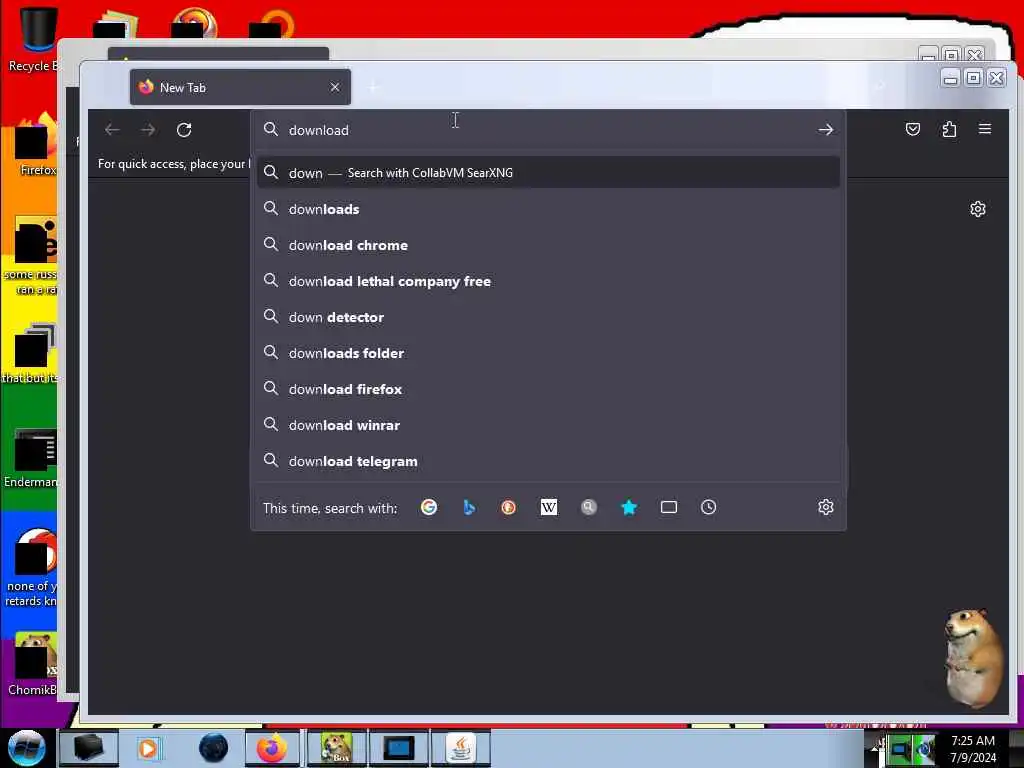Viewport: 1024px width, 768px height.
Task: Open a new tab with plus button
Action: (374, 87)
